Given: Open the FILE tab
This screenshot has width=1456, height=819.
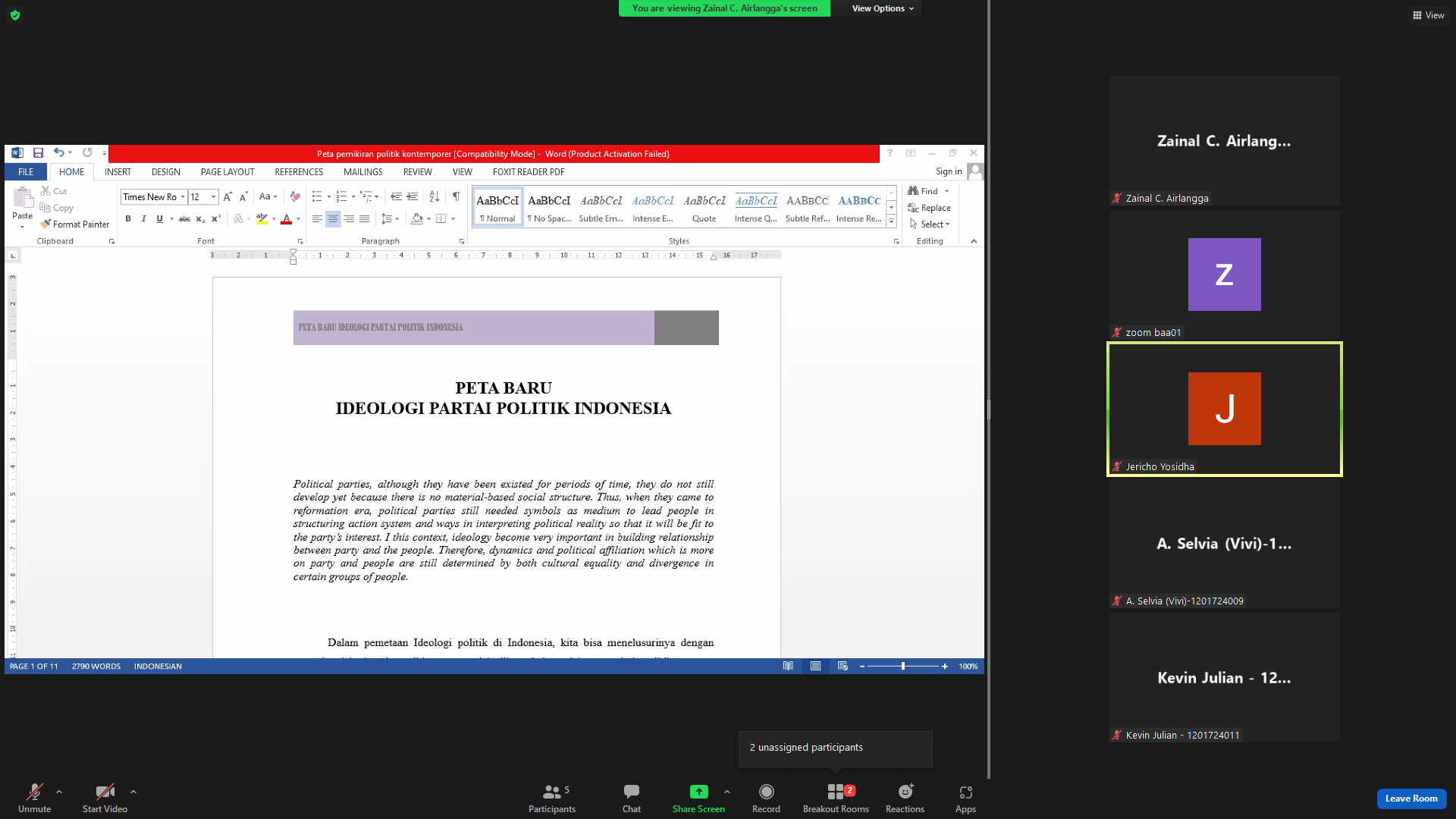Looking at the screenshot, I should click(x=26, y=172).
